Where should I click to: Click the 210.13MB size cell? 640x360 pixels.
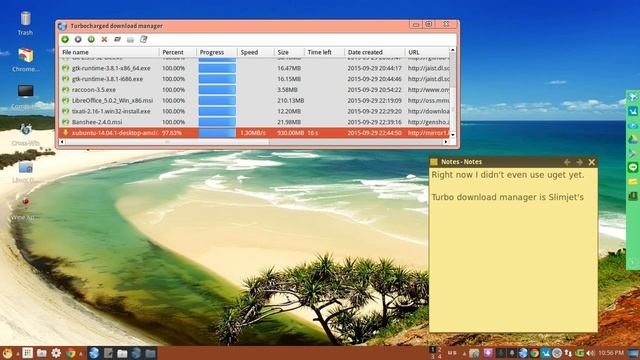(291, 100)
